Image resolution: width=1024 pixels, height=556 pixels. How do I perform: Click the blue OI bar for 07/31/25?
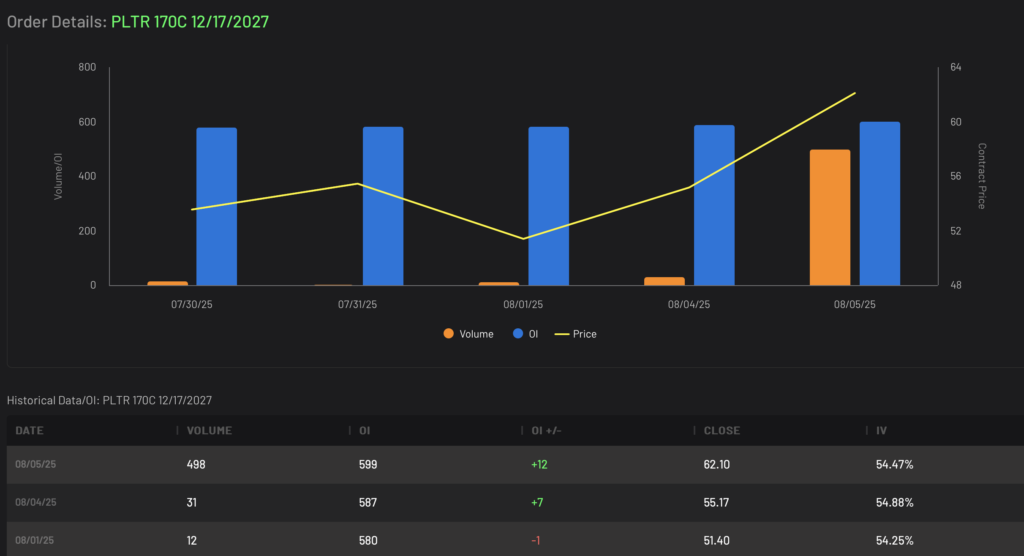pos(383,206)
